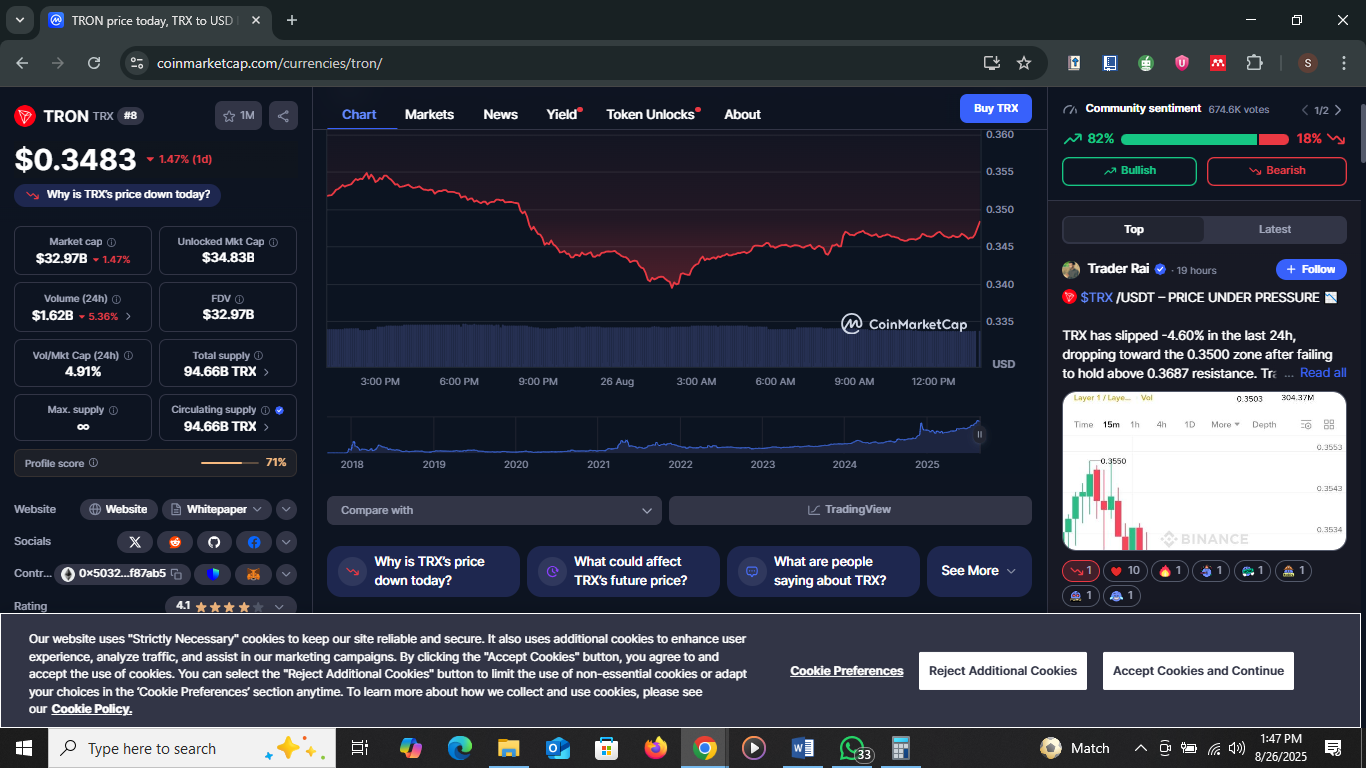Open the Binance chart thumbnail in post
Viewport: 1366px width, 768px height.
point(1204,471)
